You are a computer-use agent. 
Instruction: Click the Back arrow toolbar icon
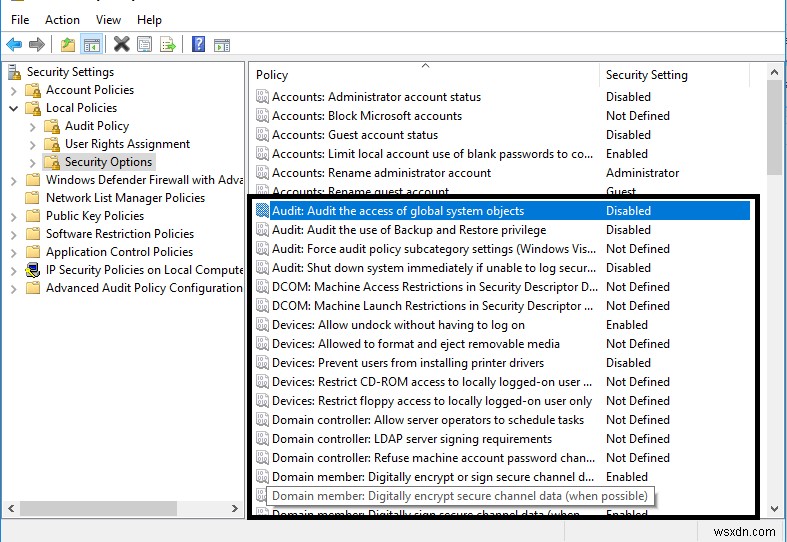(14, 45)
